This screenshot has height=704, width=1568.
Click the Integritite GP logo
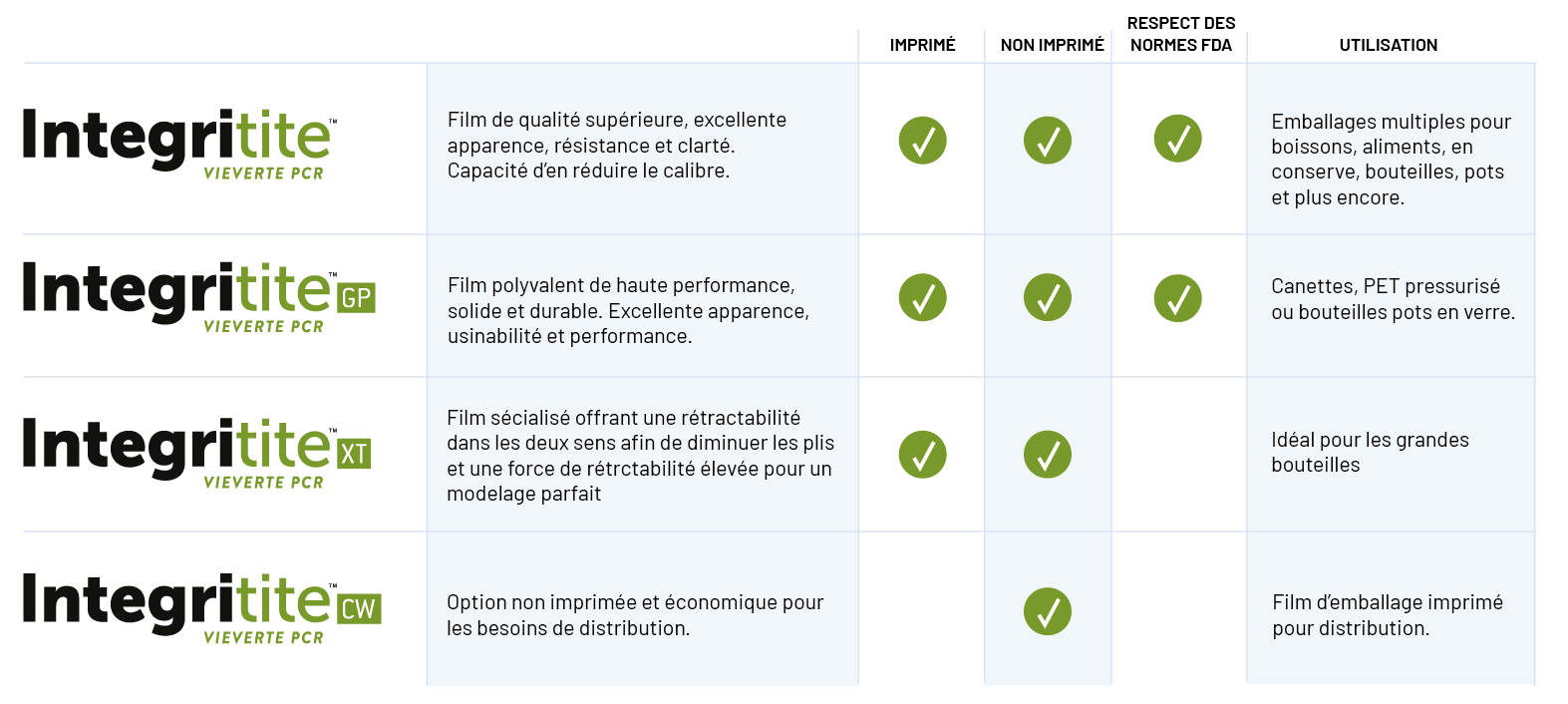point(198,297)
